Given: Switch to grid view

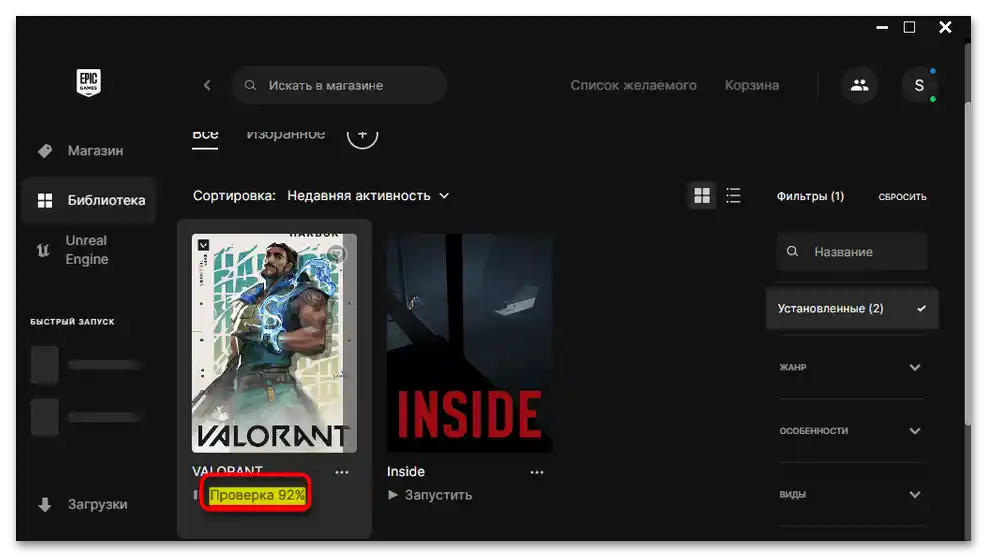Looking at the screenshot, I should pos(702,196).
